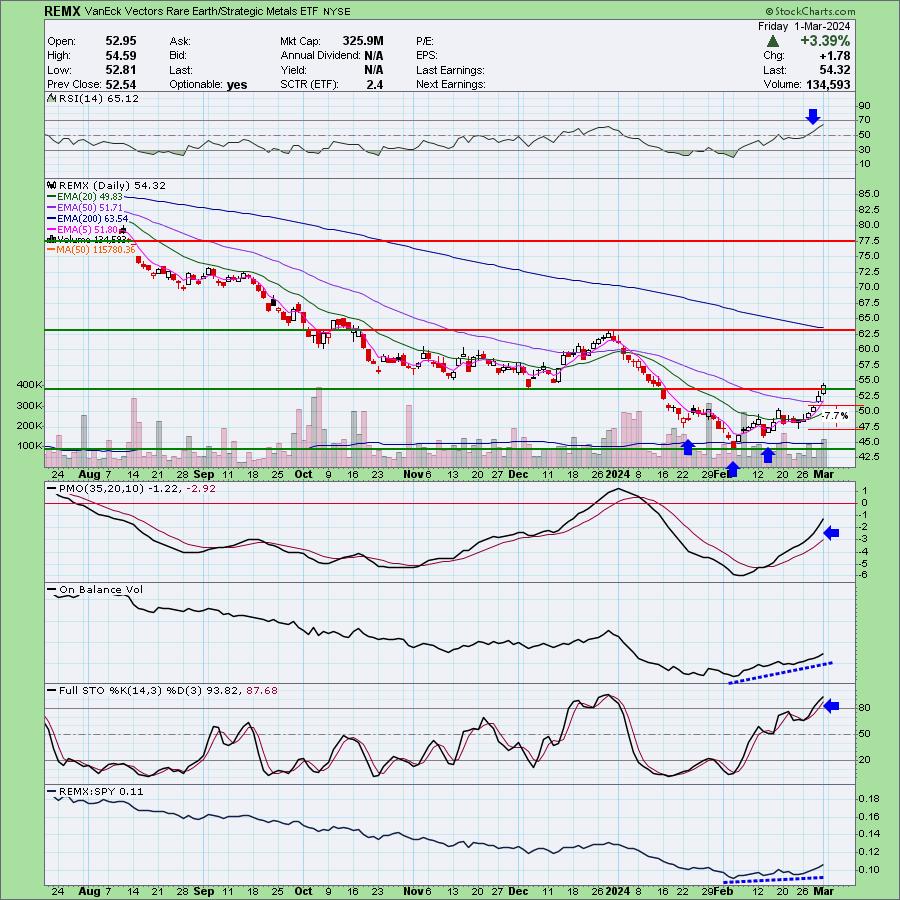The width and height of the screenshot is (900, 900).
Task: Click the RSI 70 axis label
Action: click(864, 120)
